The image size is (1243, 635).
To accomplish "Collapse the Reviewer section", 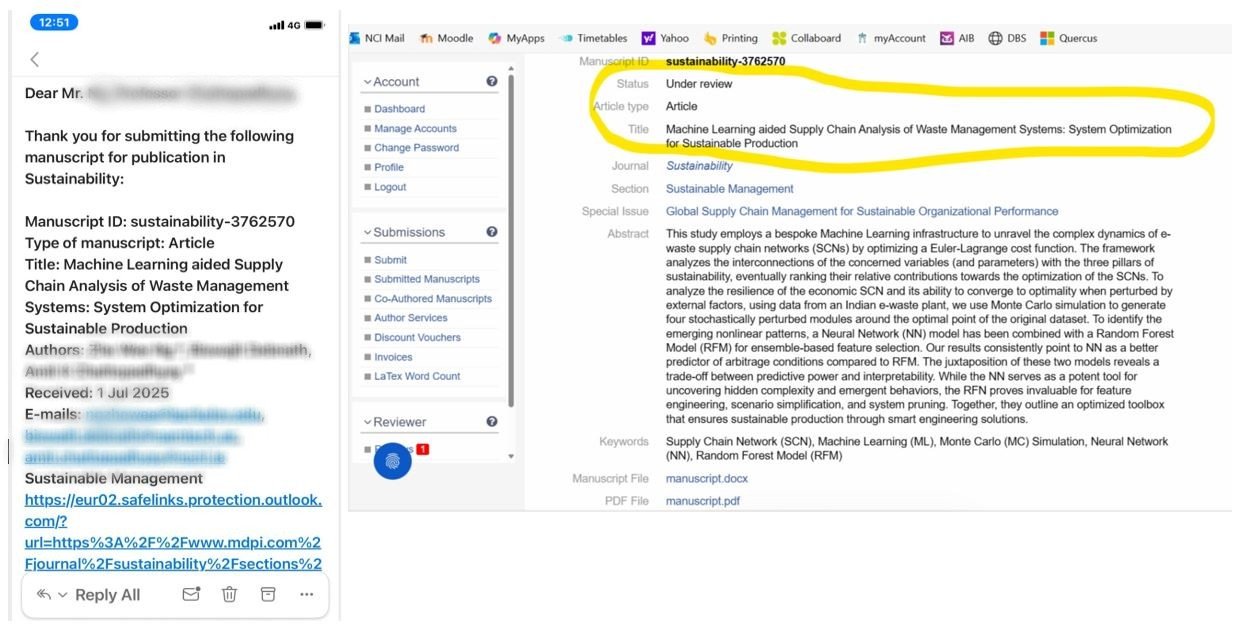I will point(394,422).
